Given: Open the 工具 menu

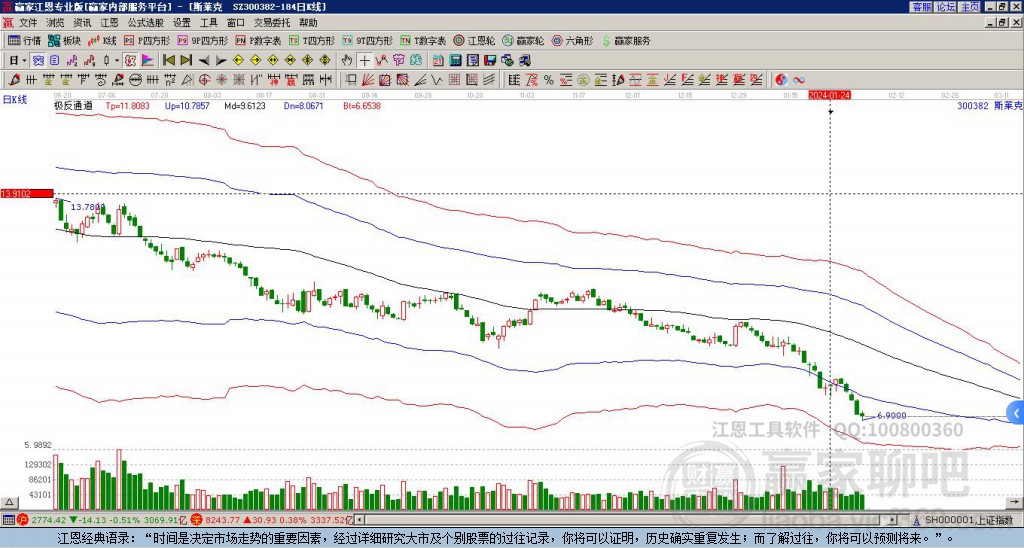Looking at the screenshot, I should coord(209,23).
